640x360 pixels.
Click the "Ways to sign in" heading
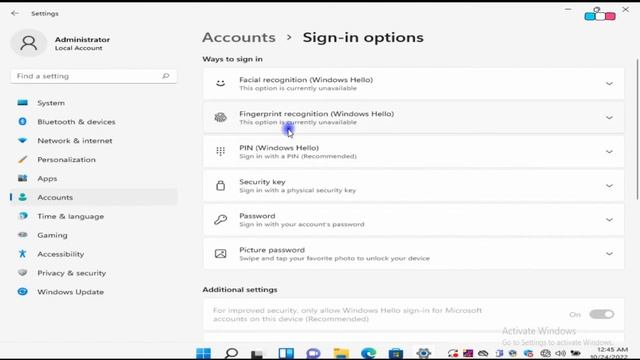[x=232, y=59]
